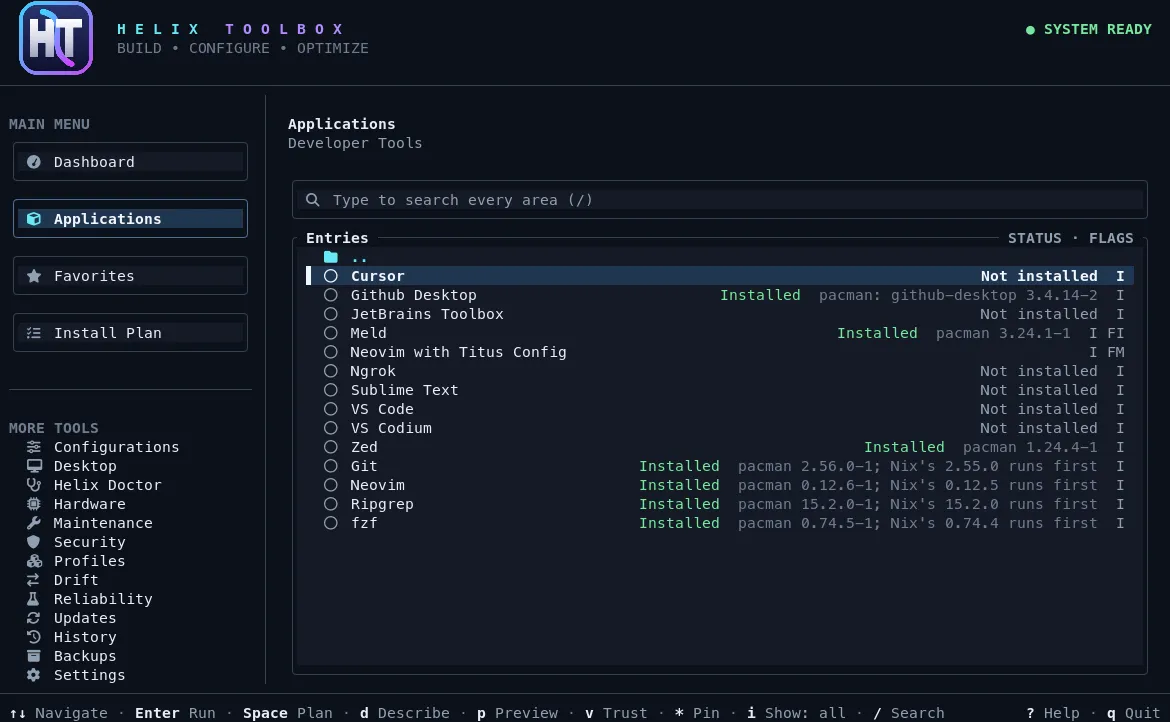Screen dimensions: 1170x722
Task: Click the Reliability flask icon
Action: tap(34, 599)
